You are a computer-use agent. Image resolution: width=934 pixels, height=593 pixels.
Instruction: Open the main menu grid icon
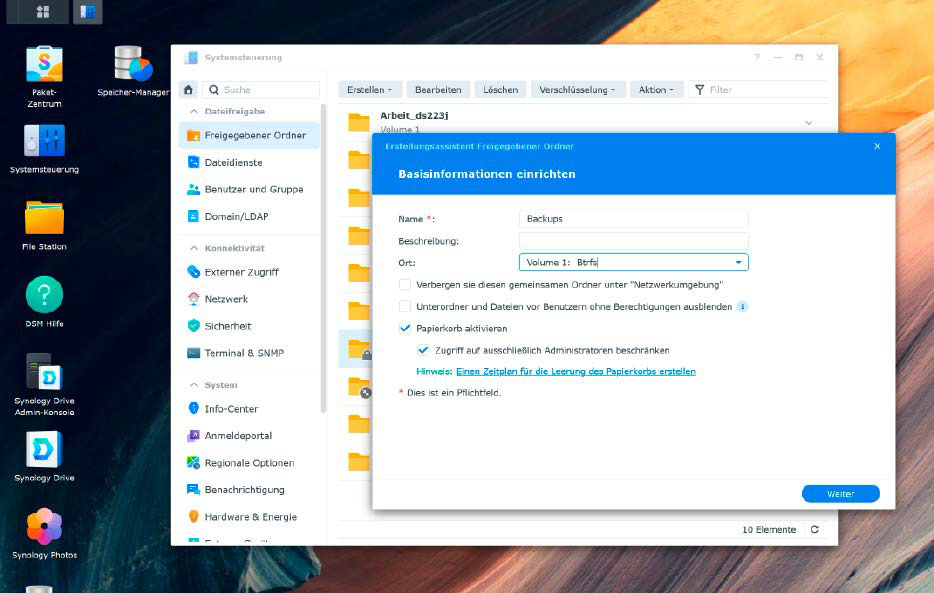tap(40, 12)
